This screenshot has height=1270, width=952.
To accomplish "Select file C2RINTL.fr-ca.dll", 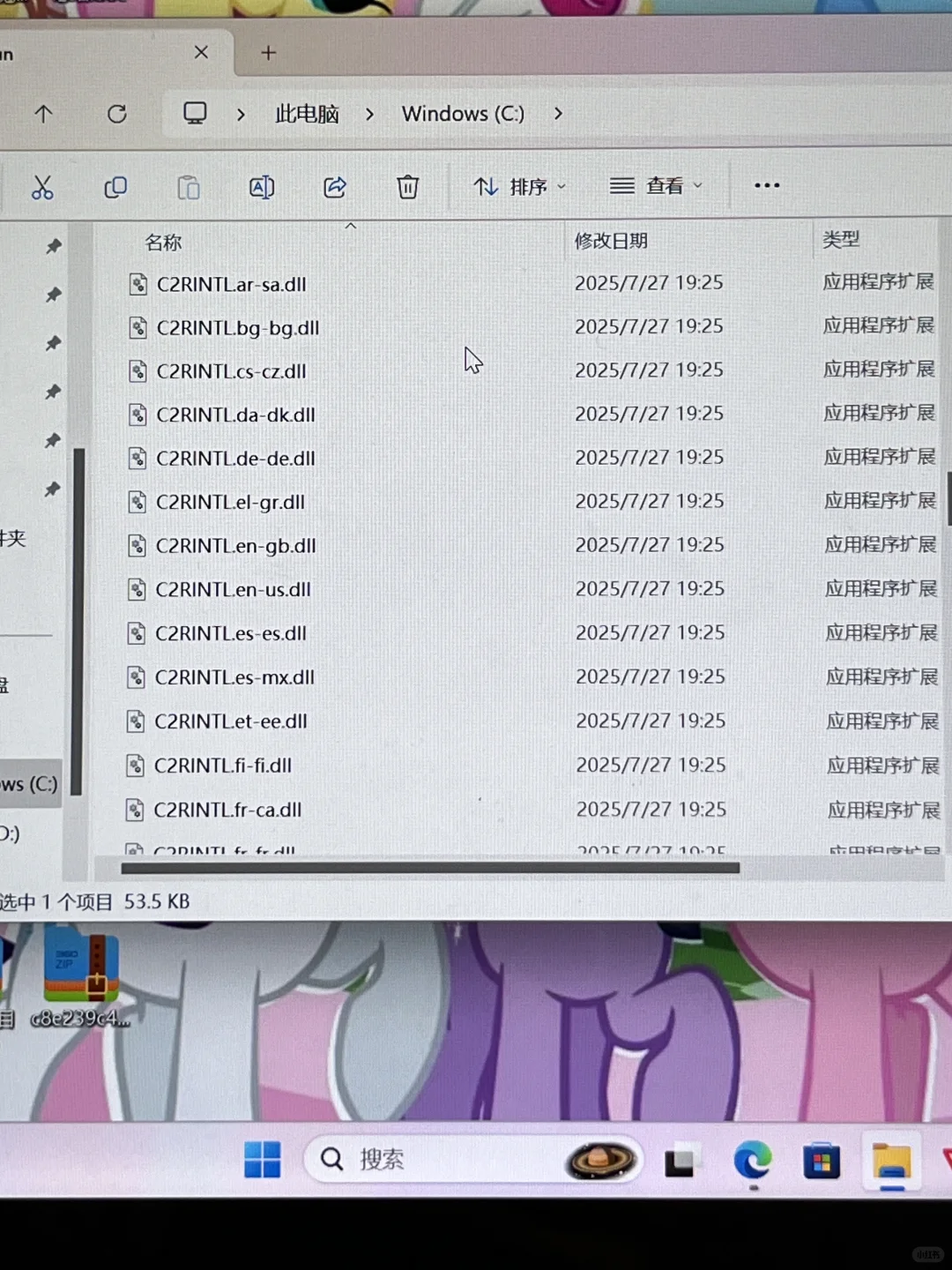I will pos(227,810).
